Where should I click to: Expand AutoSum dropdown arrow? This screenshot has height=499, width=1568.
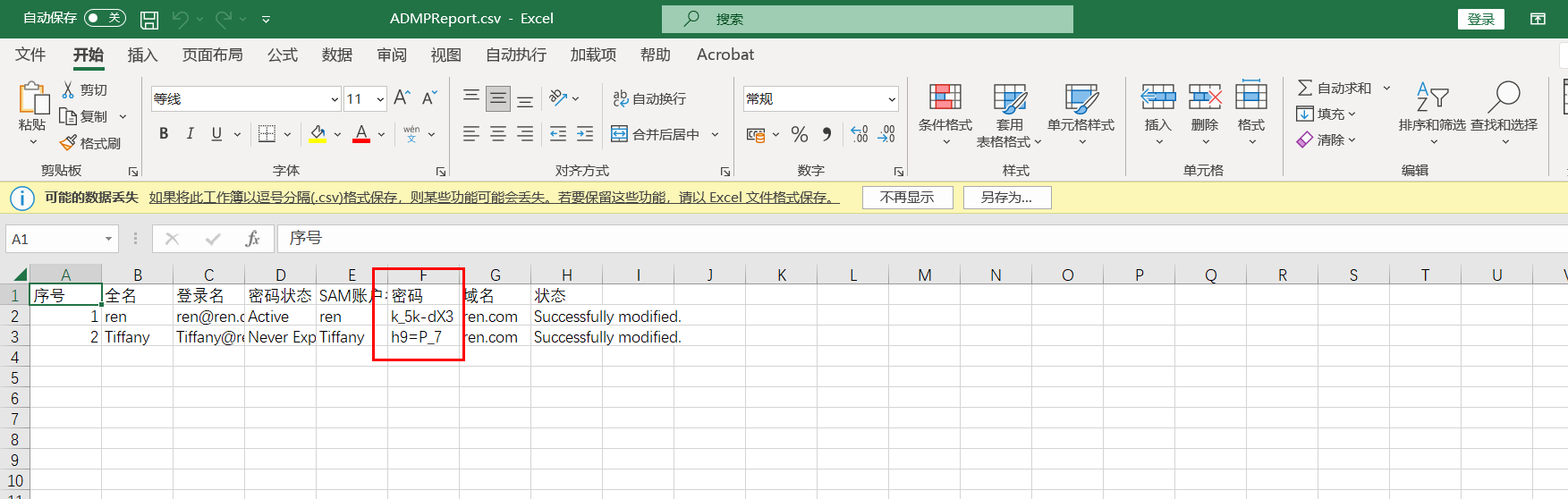click(x=1386, y=88)
